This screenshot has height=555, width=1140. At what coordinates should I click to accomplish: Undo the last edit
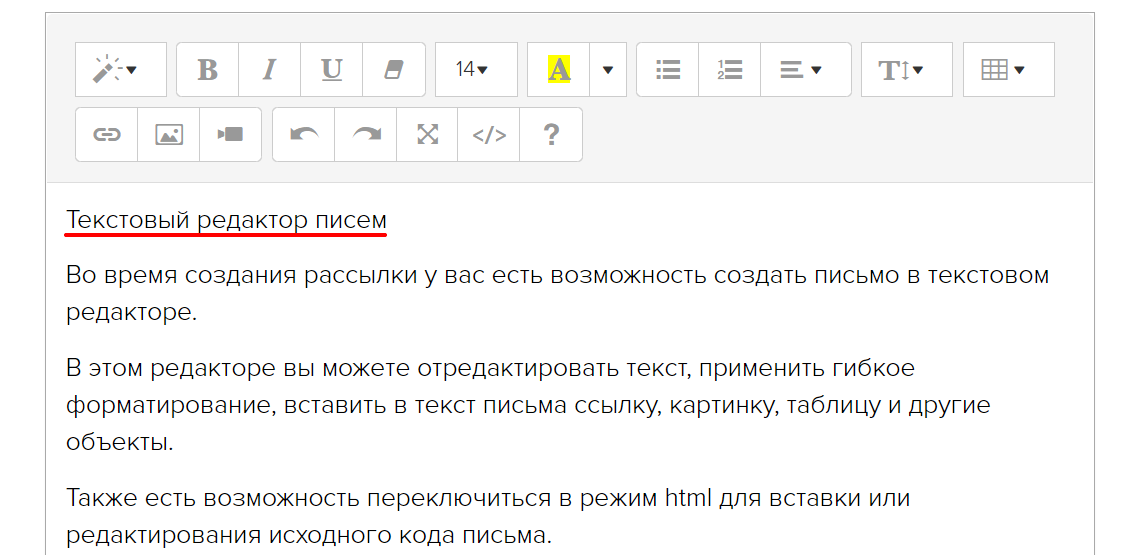303,135
